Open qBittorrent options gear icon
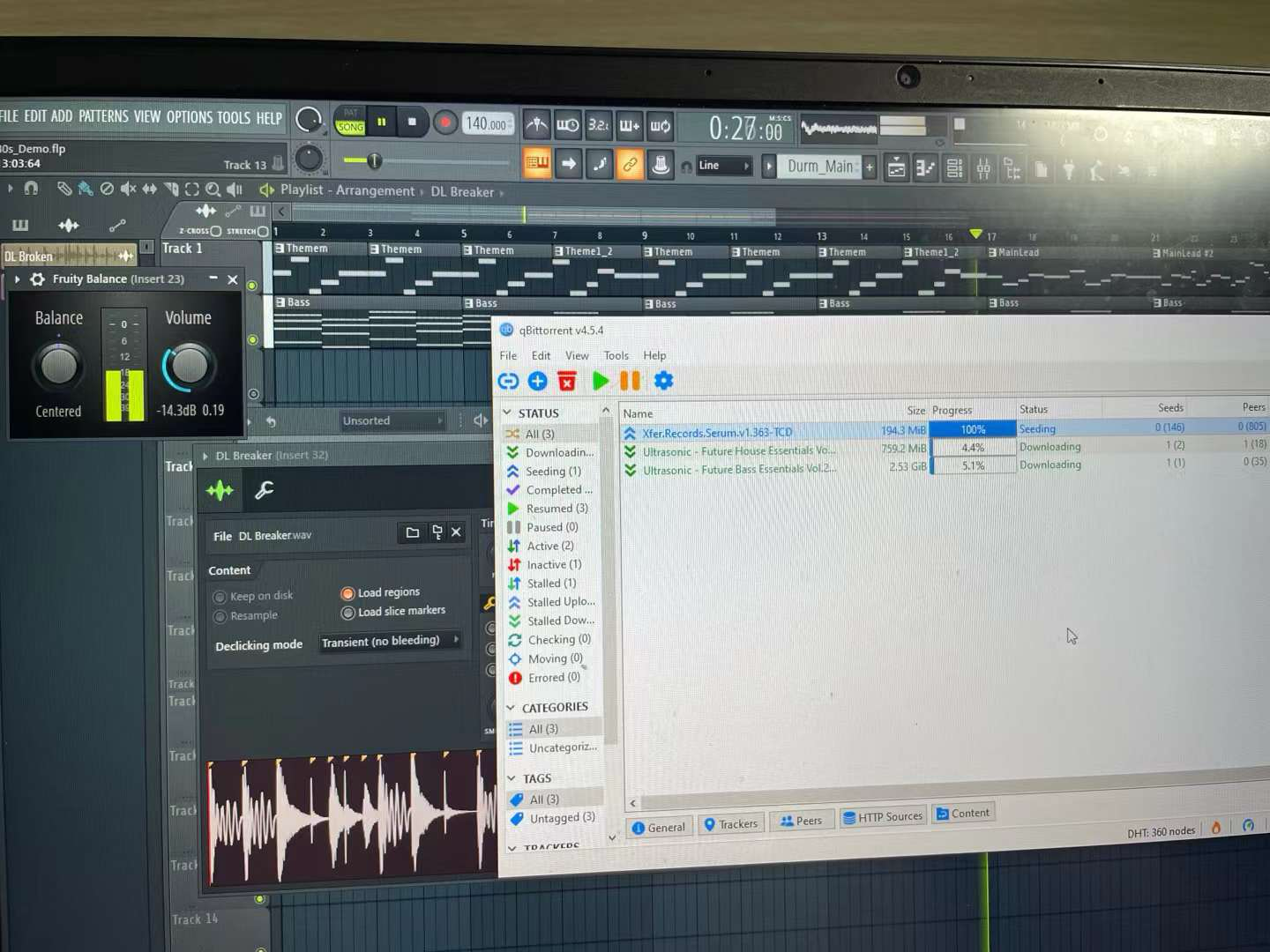The image size is (1270, 952). click(663, 381)
